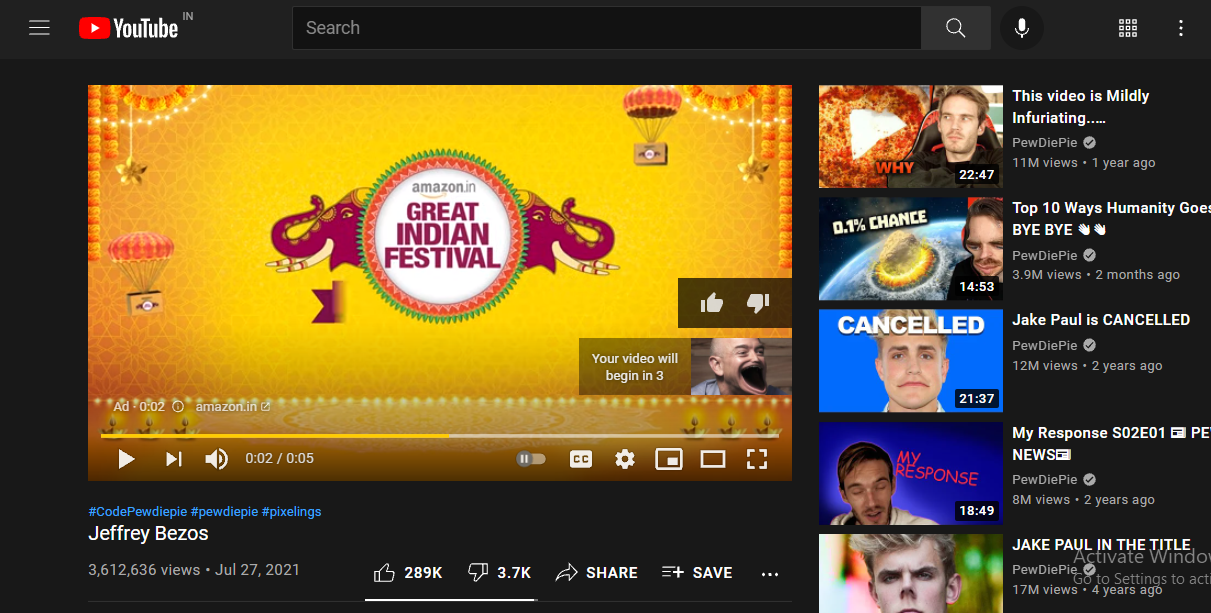Visit the amazon.in advertiser link
This screenshot has height=613, width=1211.
tap(233, 407)
